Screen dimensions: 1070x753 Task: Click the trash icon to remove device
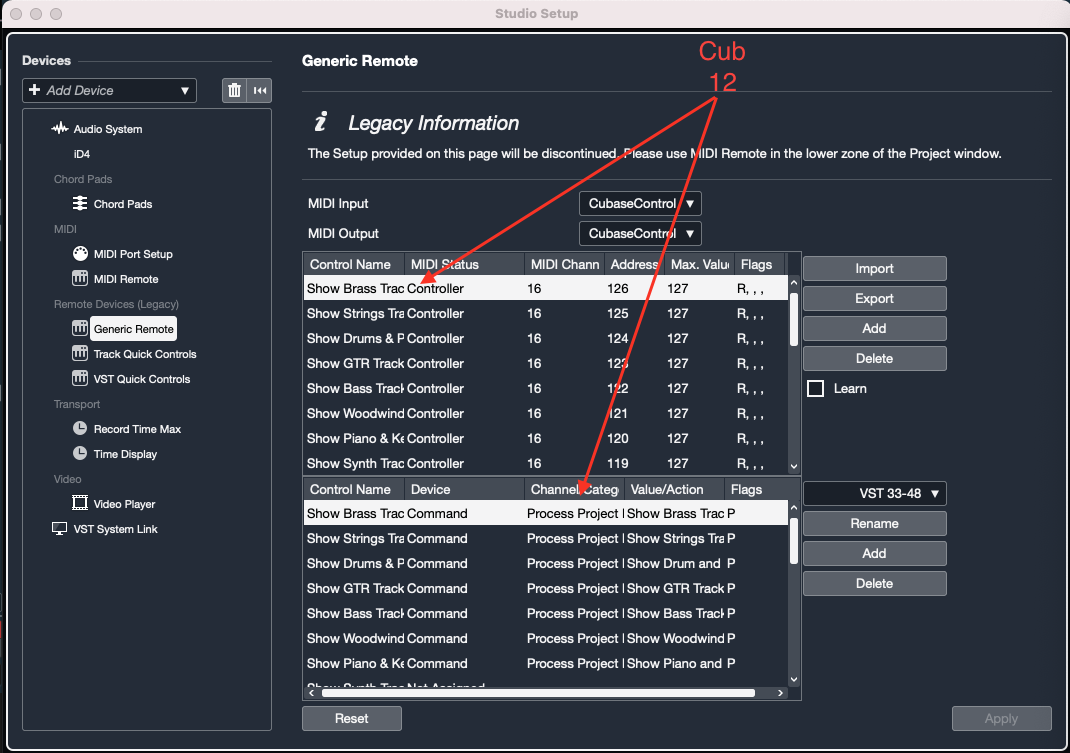[x=234, y=90]
